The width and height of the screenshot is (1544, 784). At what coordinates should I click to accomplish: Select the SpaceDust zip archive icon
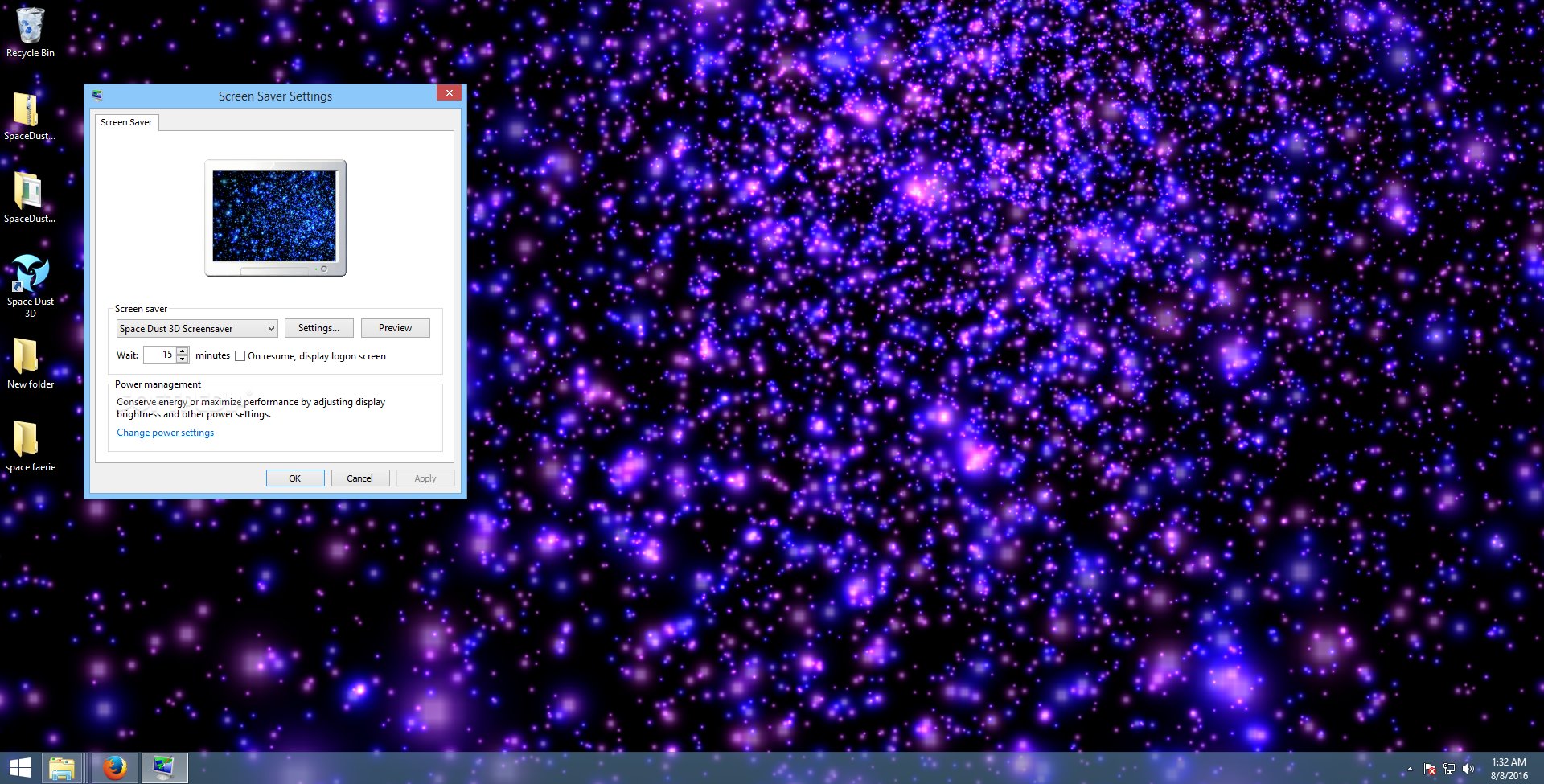coord(30,116)
